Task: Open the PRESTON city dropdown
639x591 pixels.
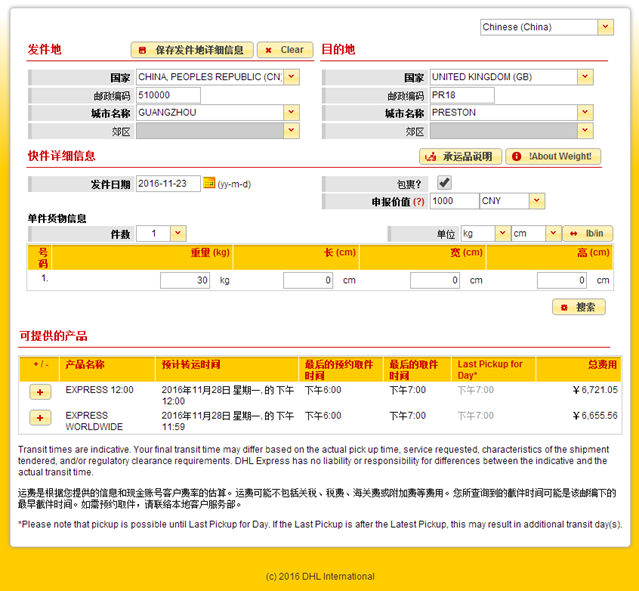Action: 585,112
